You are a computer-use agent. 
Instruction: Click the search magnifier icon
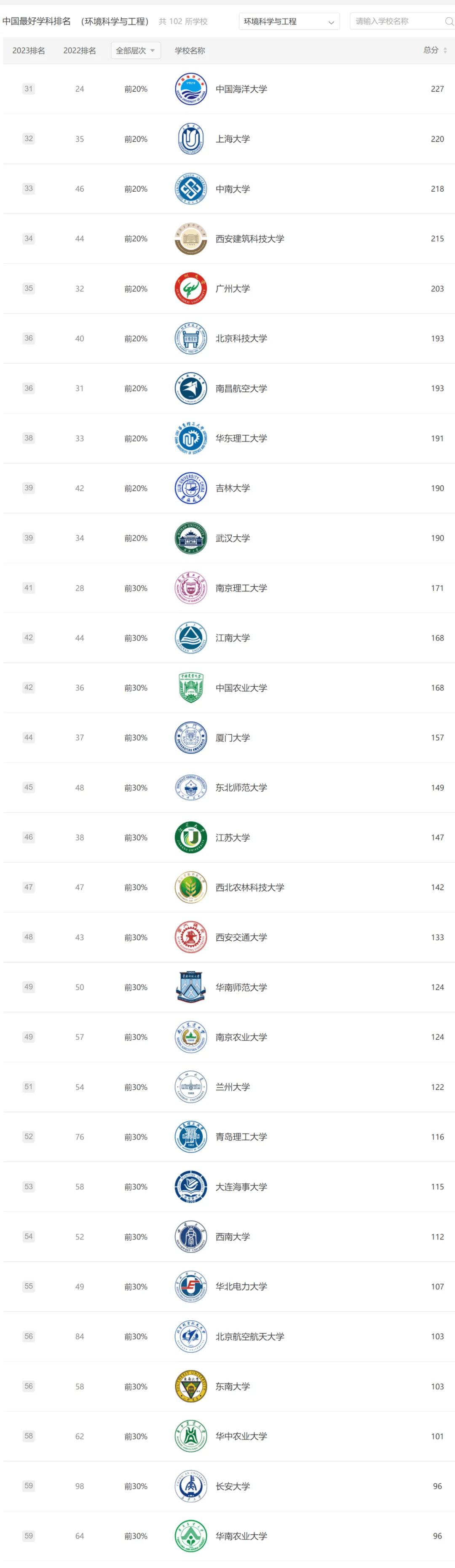[449, 21]
